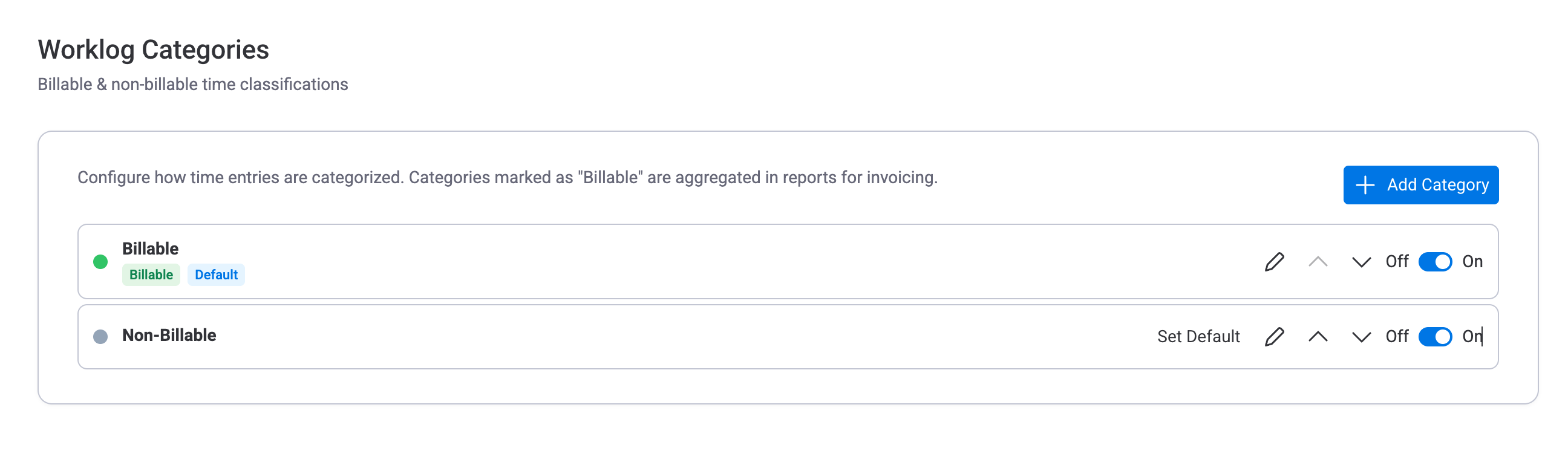Click the Off label on Non-Billable row
The width and height of the screenshot is (1568, 474).
(x=1397, y=336)
